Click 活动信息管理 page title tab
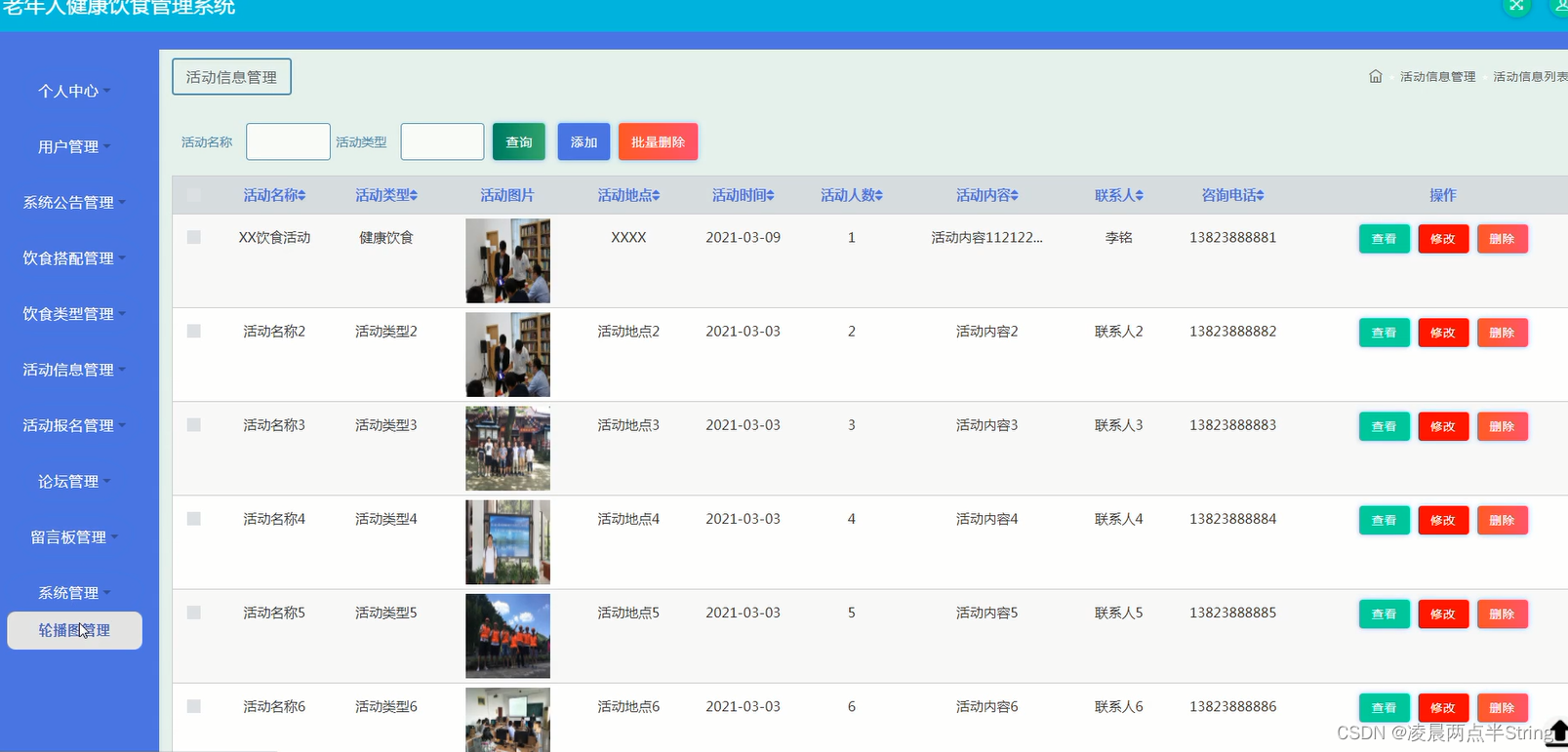 (231, 77)
